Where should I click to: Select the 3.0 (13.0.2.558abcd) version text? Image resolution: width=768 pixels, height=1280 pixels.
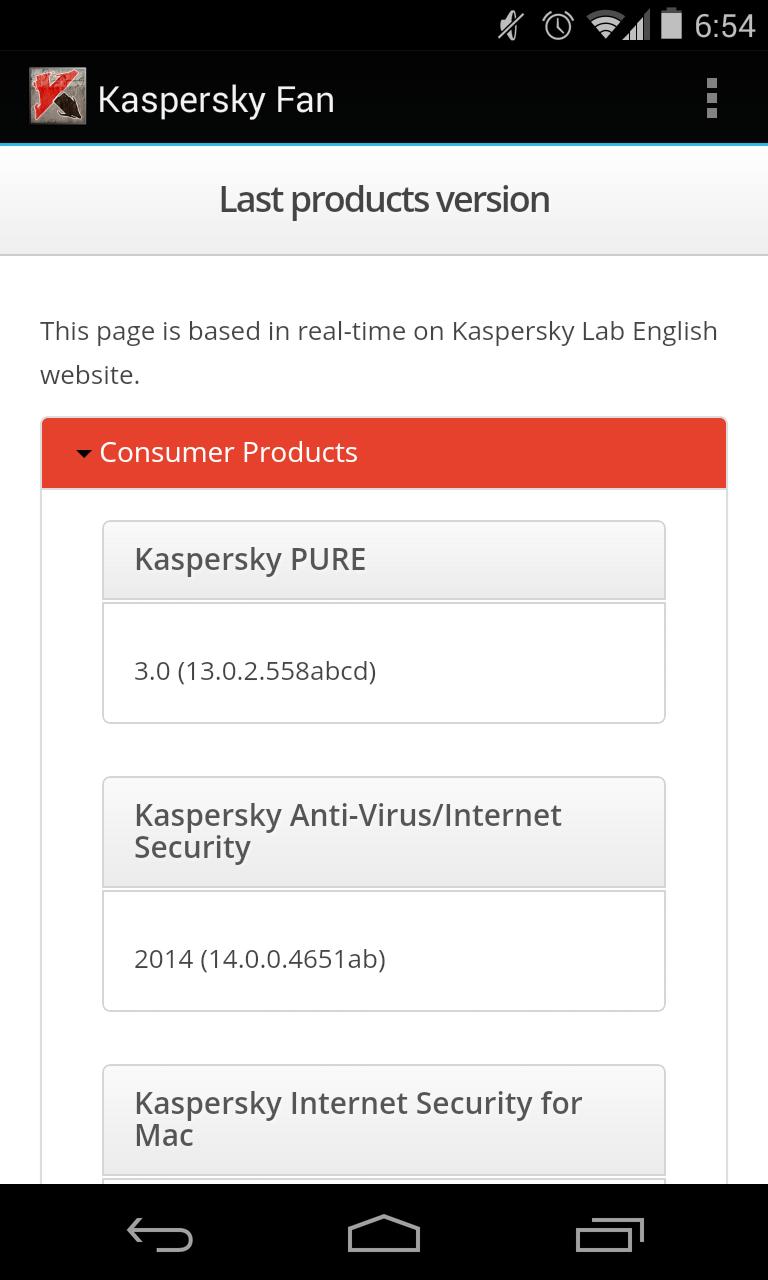point(255,671)
